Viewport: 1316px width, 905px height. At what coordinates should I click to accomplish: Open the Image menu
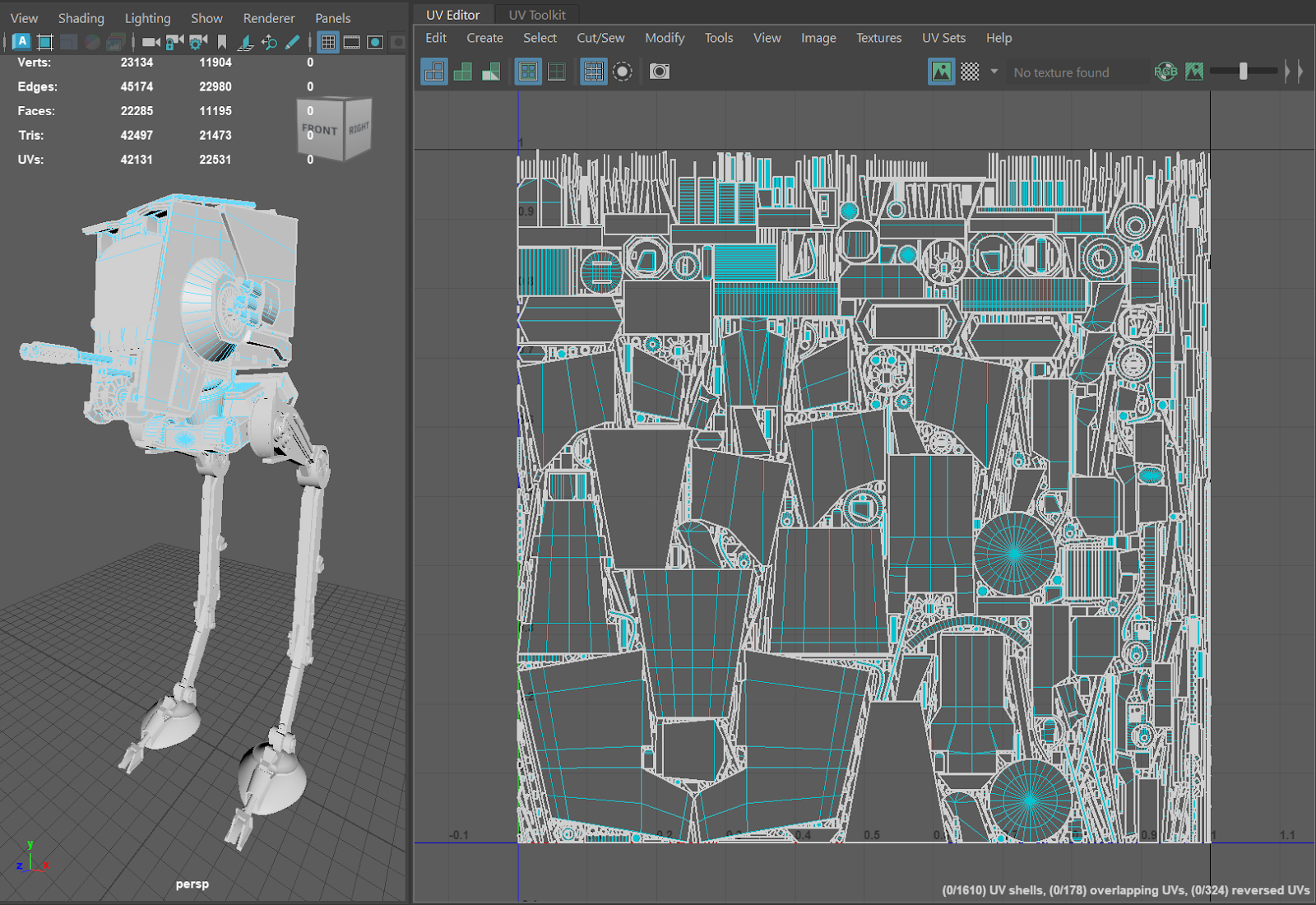[818, 38]
